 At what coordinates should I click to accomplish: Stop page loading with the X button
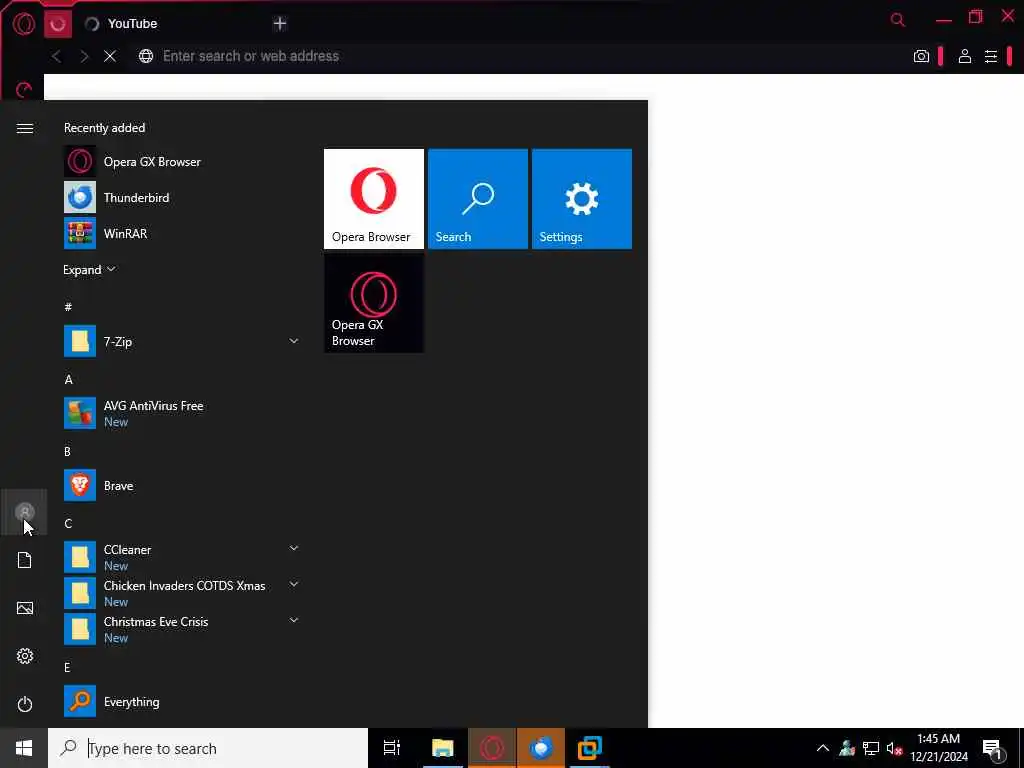(110, 56)
